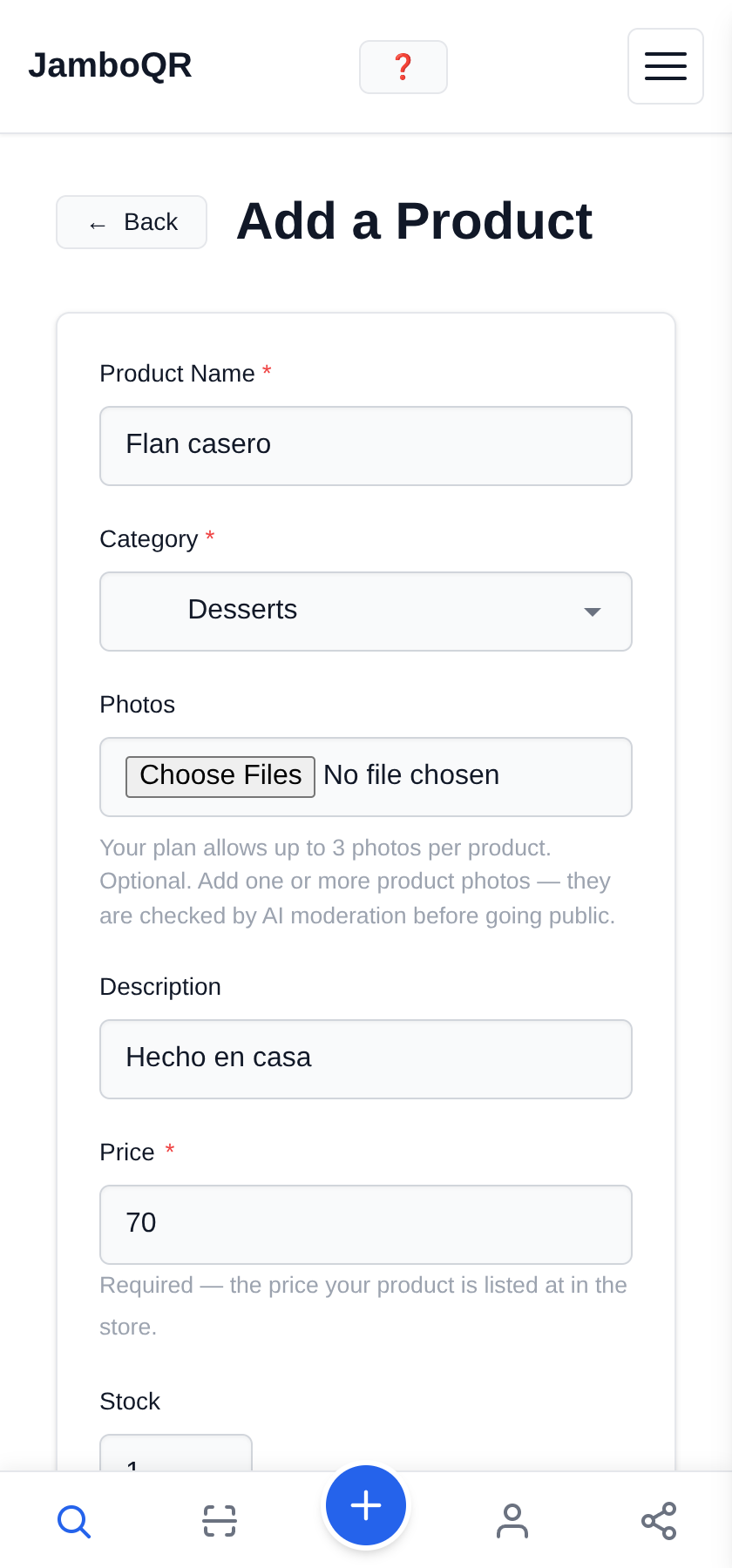Tap the share icon in bottom bar
This screenshot has width=732, height=1568.
pyautogui.click(x=659, y=1521)
